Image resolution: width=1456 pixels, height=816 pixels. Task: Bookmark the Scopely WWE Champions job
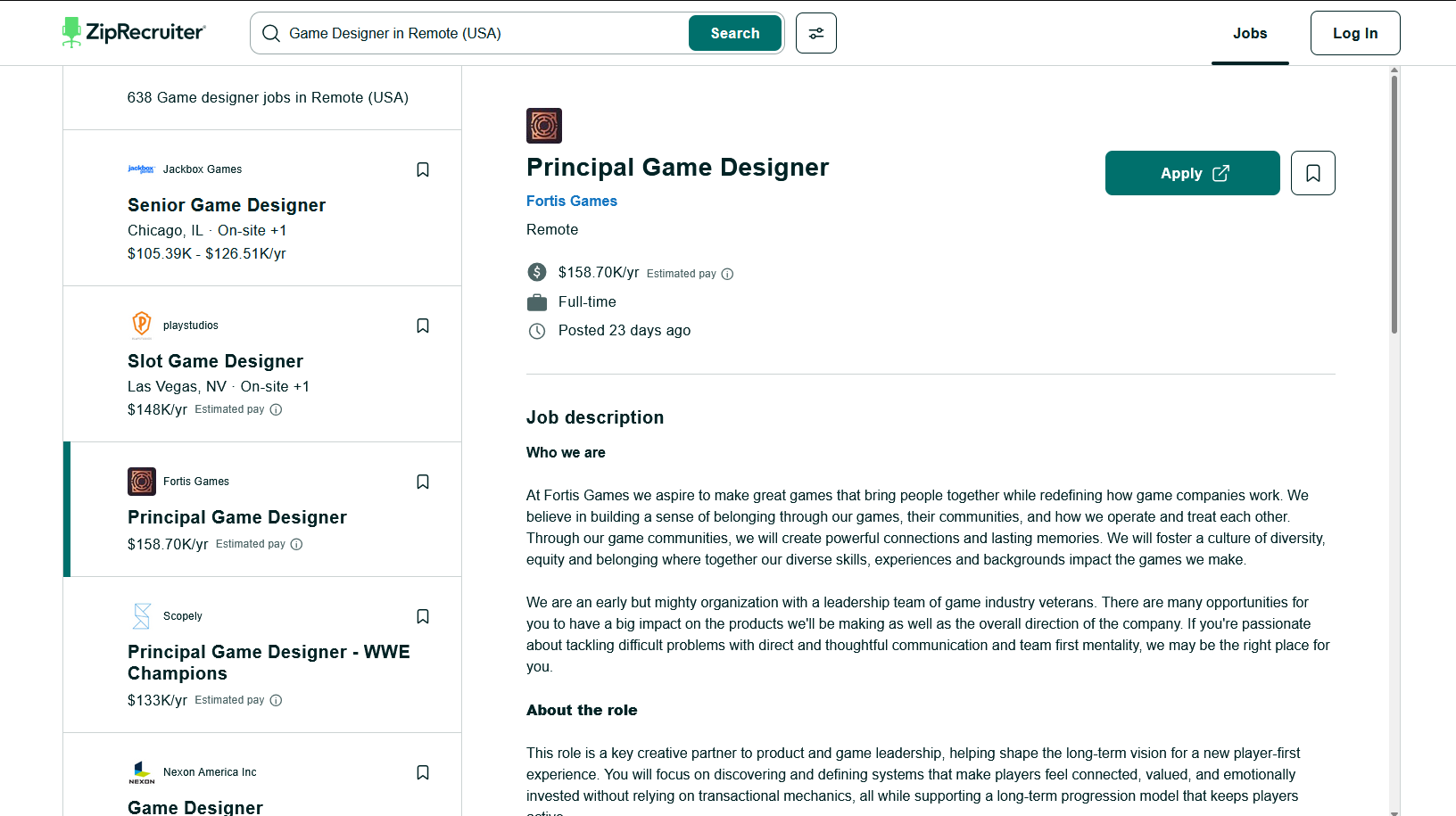click(x=423, y=616)
